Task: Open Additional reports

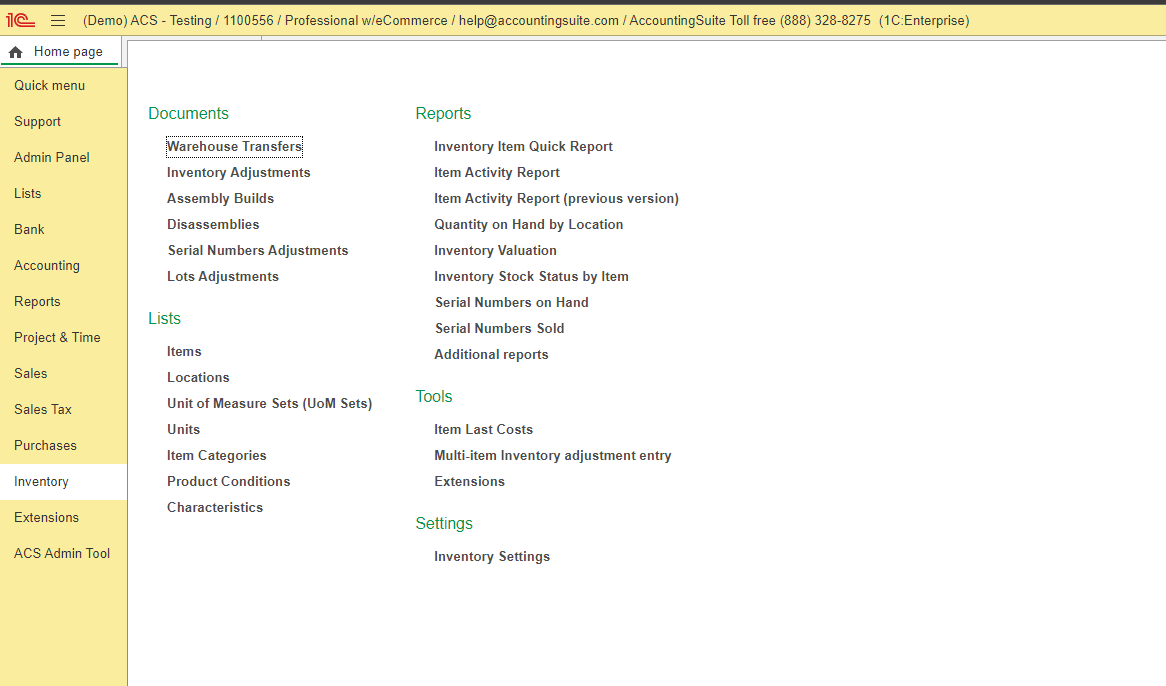Action: pos(491,355)
